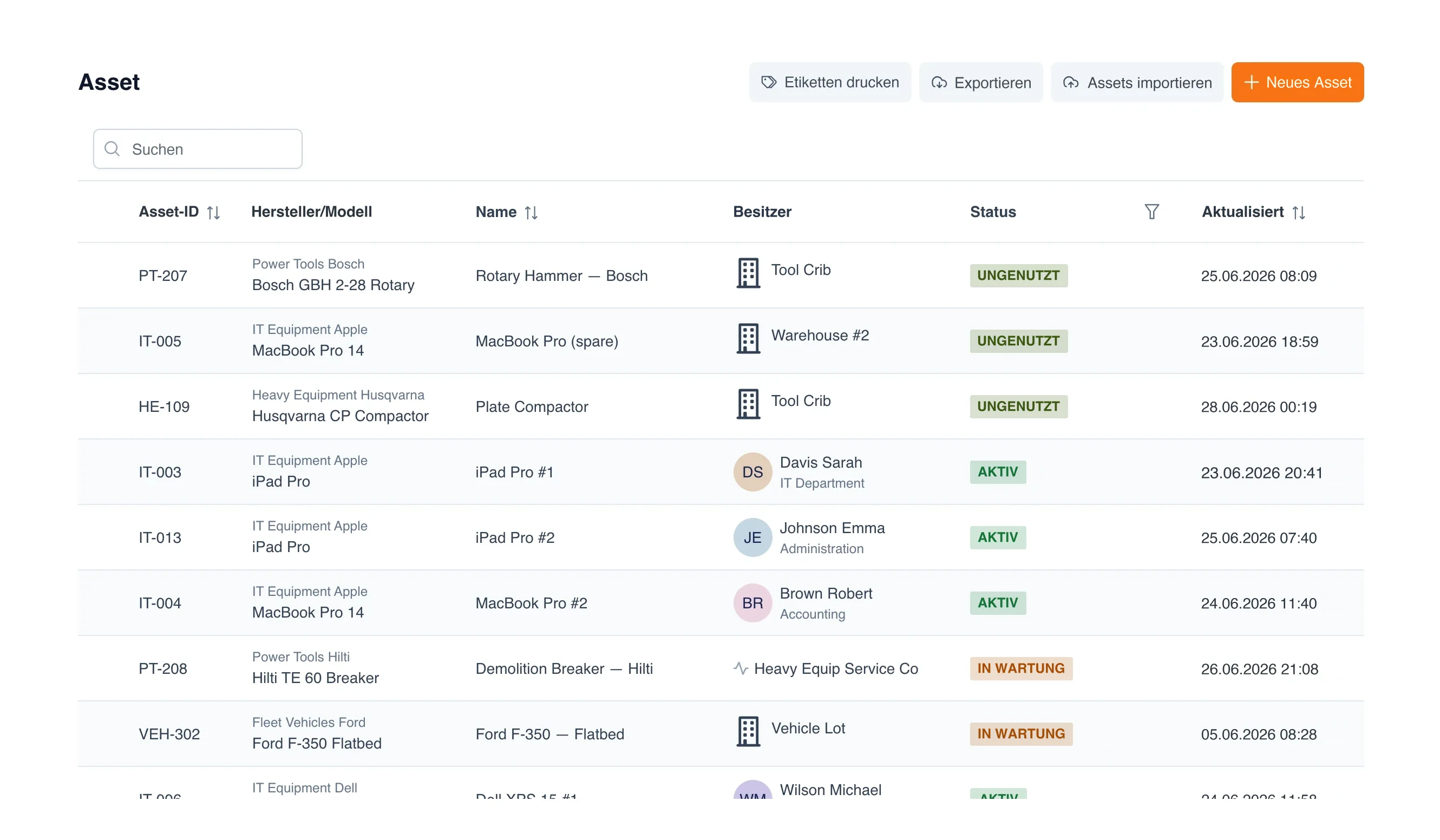Sort by Name column arrows
The width and height of the screenshot is (1440, 840).
531,213
